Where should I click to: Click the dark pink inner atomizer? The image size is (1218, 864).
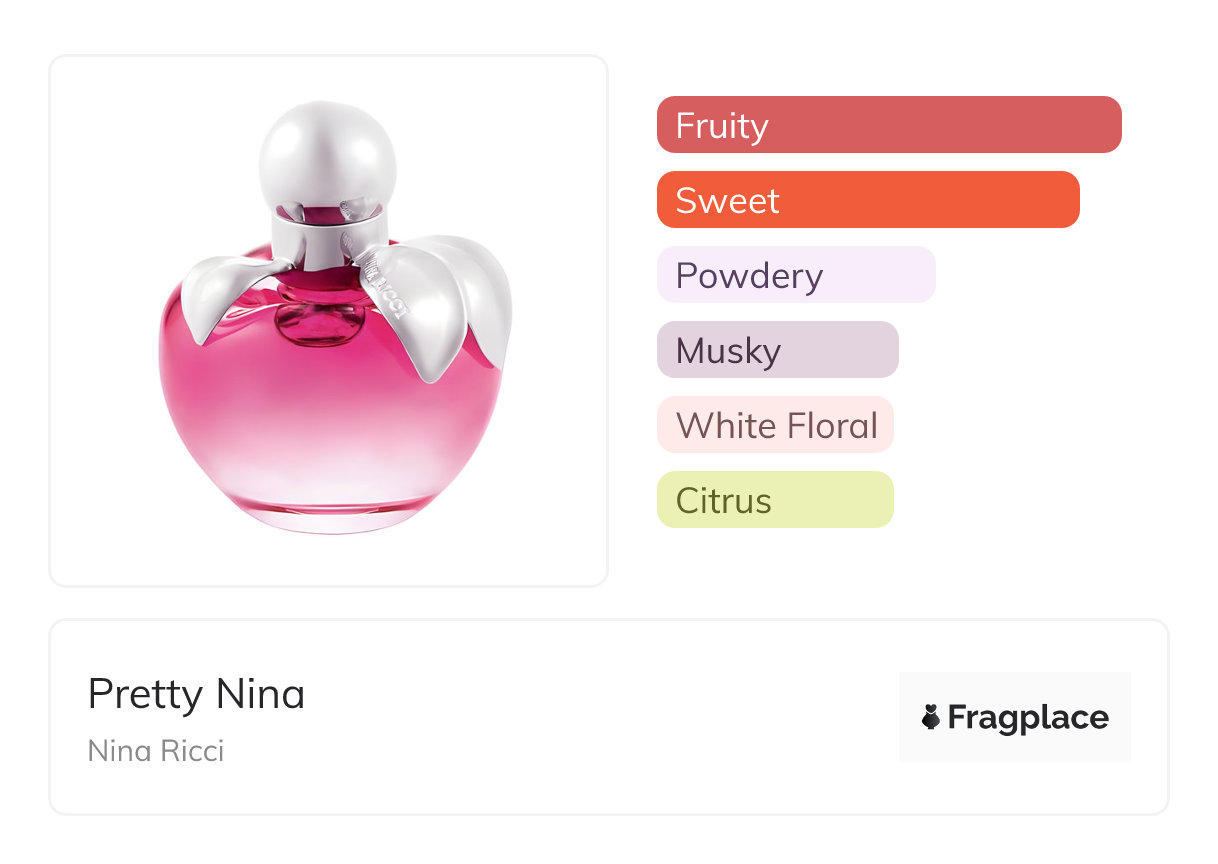click(x=322, y=318)
